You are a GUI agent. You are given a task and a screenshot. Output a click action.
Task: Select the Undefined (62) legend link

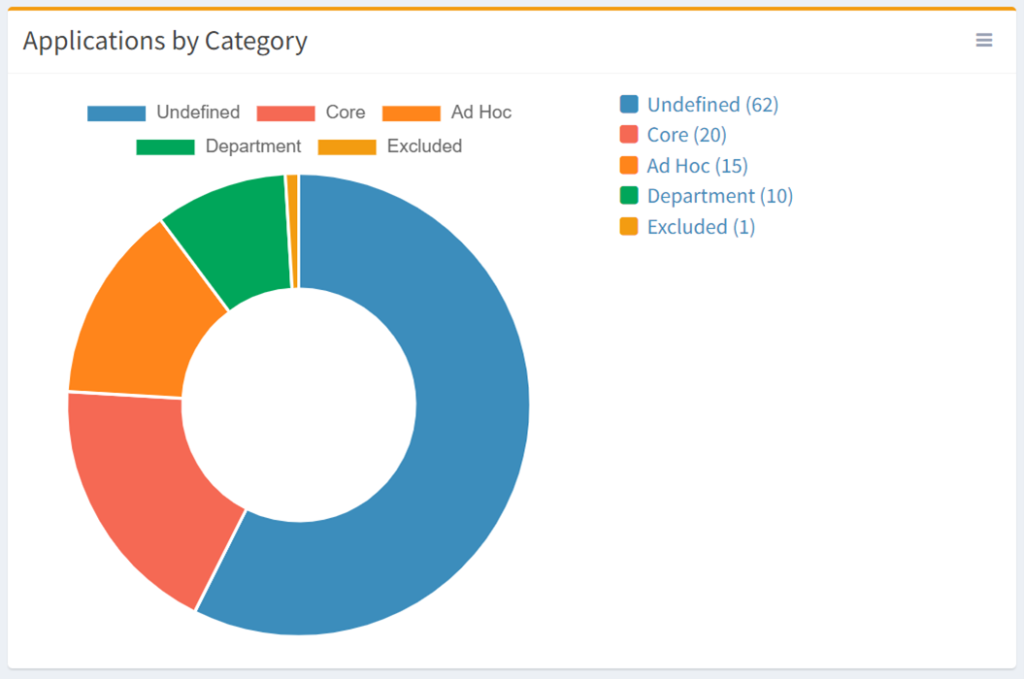712,104
